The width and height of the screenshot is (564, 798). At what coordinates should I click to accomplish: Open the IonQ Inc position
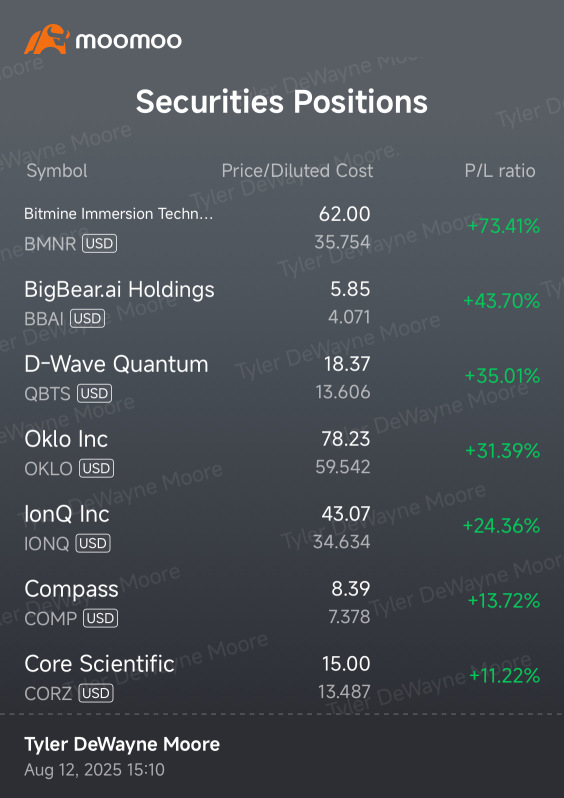tap(282, 527)
